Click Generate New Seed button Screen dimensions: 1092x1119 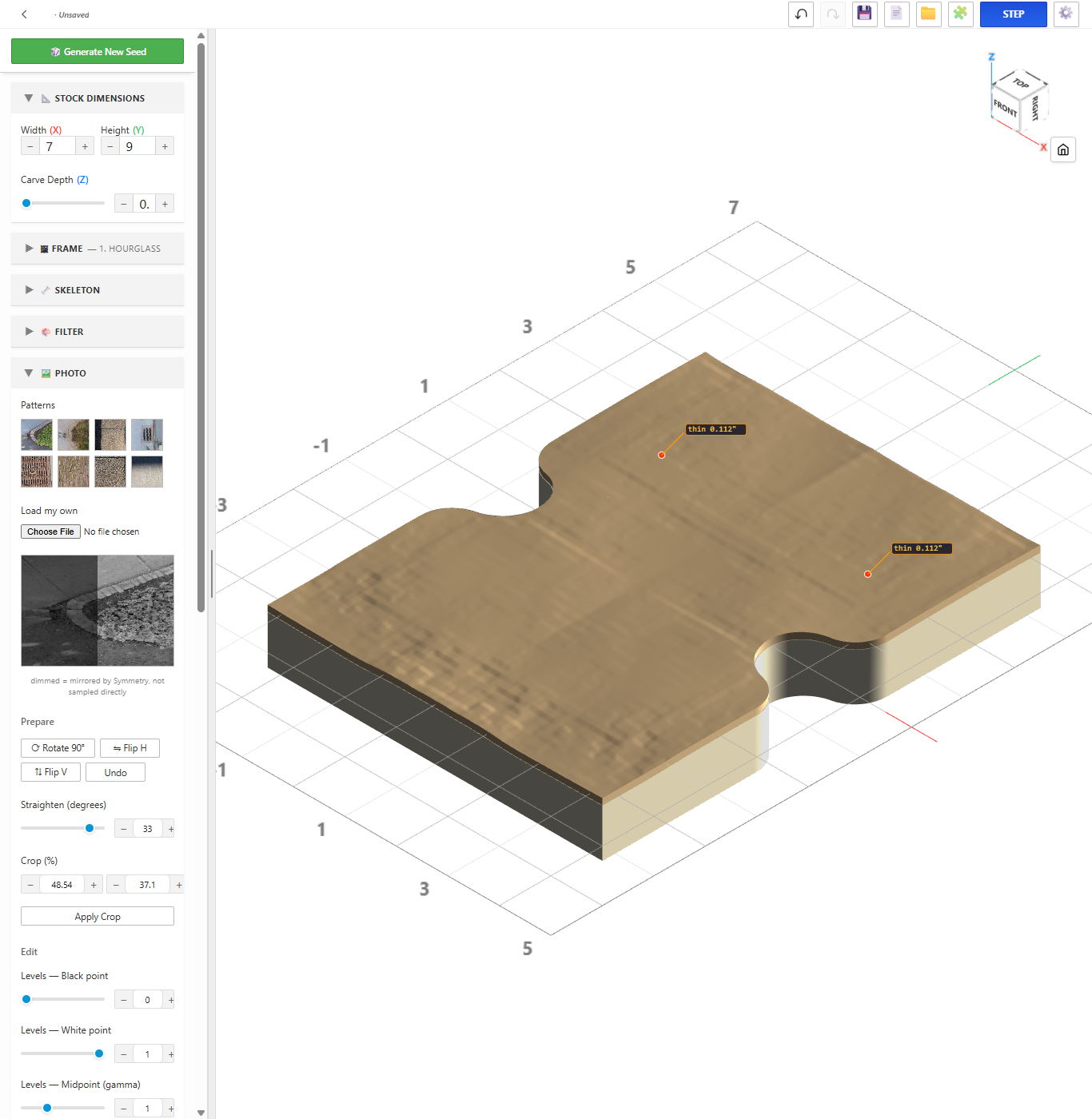click(x=98, y=51)
